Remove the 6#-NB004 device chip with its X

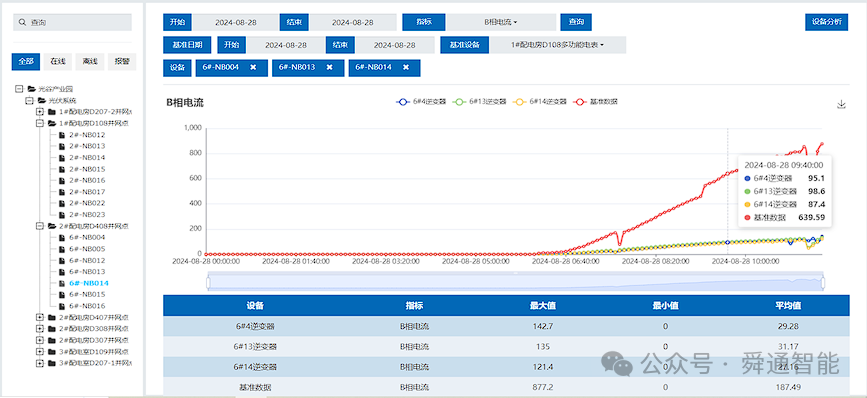coord(253,67)
